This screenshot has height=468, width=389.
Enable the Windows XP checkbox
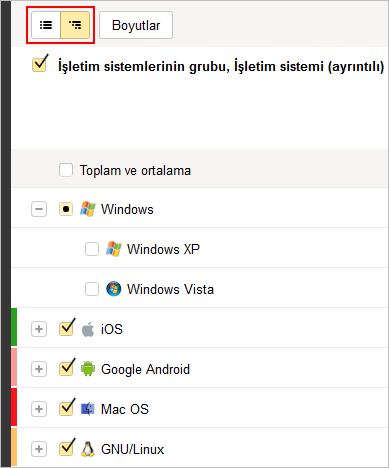click(x=92, y=249)
